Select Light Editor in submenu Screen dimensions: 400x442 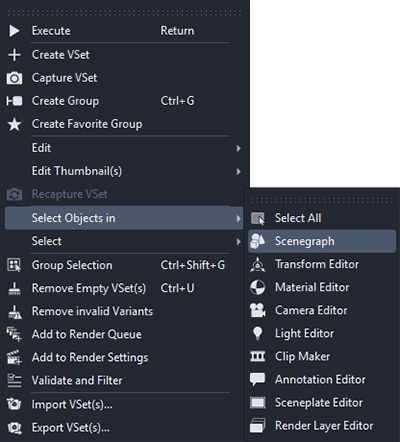pyautogui.click(x=322, y=334)
